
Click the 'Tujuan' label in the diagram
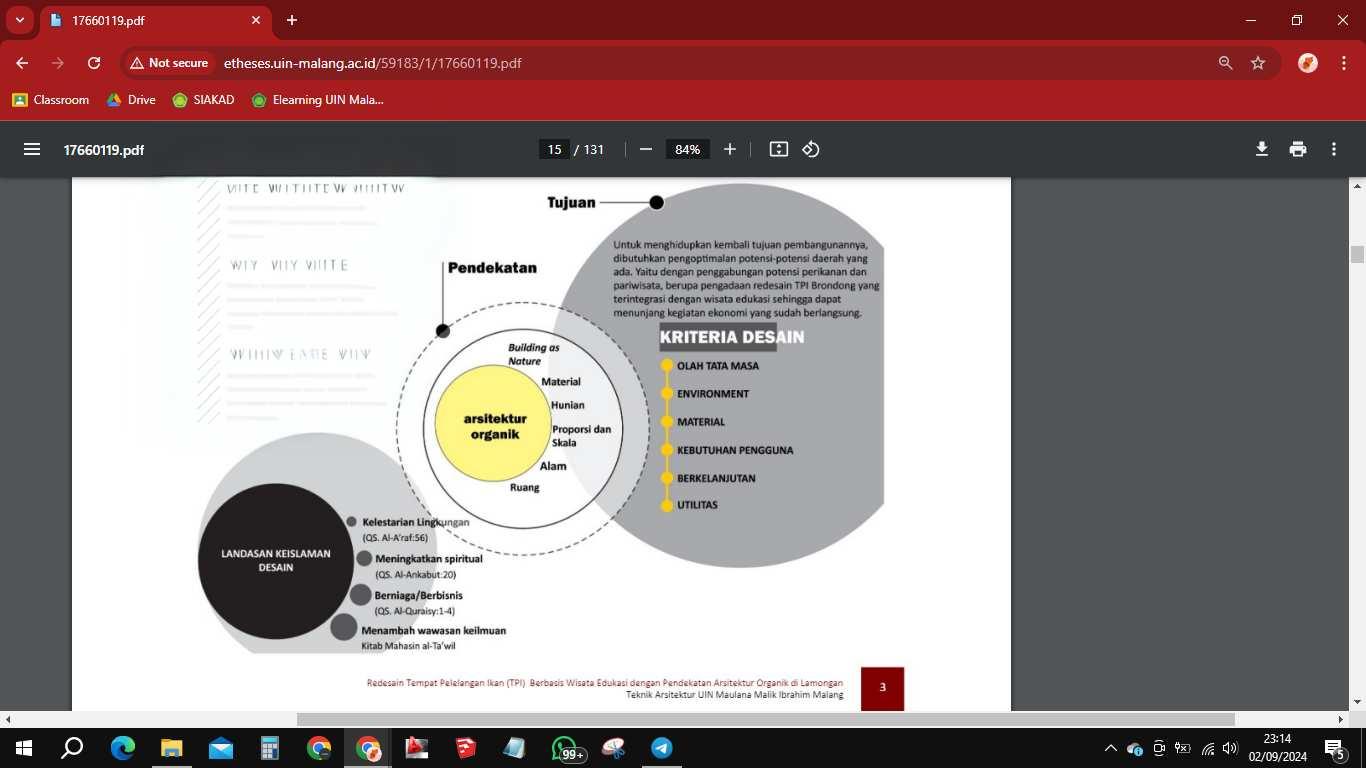(571, 202)
